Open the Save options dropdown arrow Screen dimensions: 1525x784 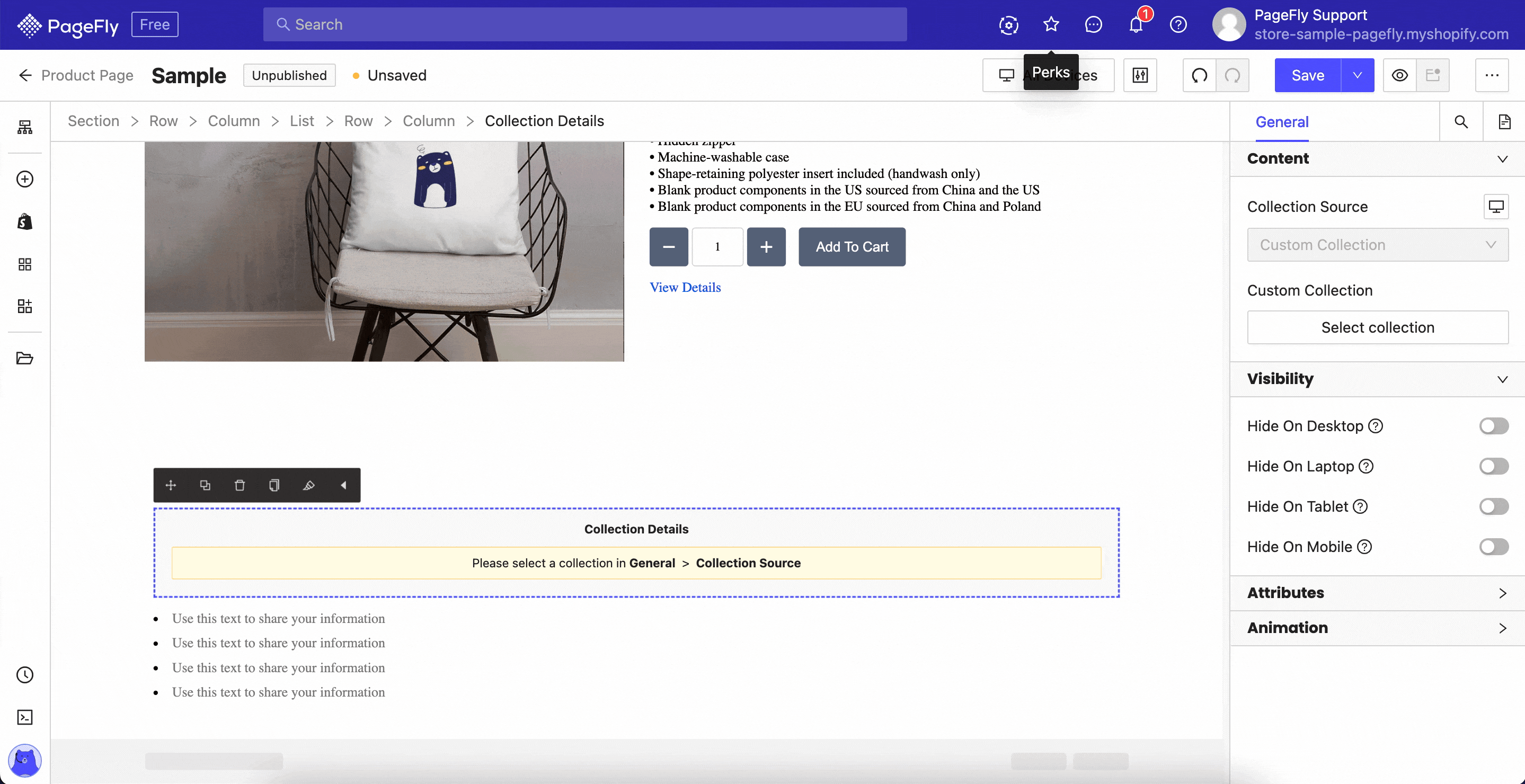pyautogui.click(x=1358, y=75)
